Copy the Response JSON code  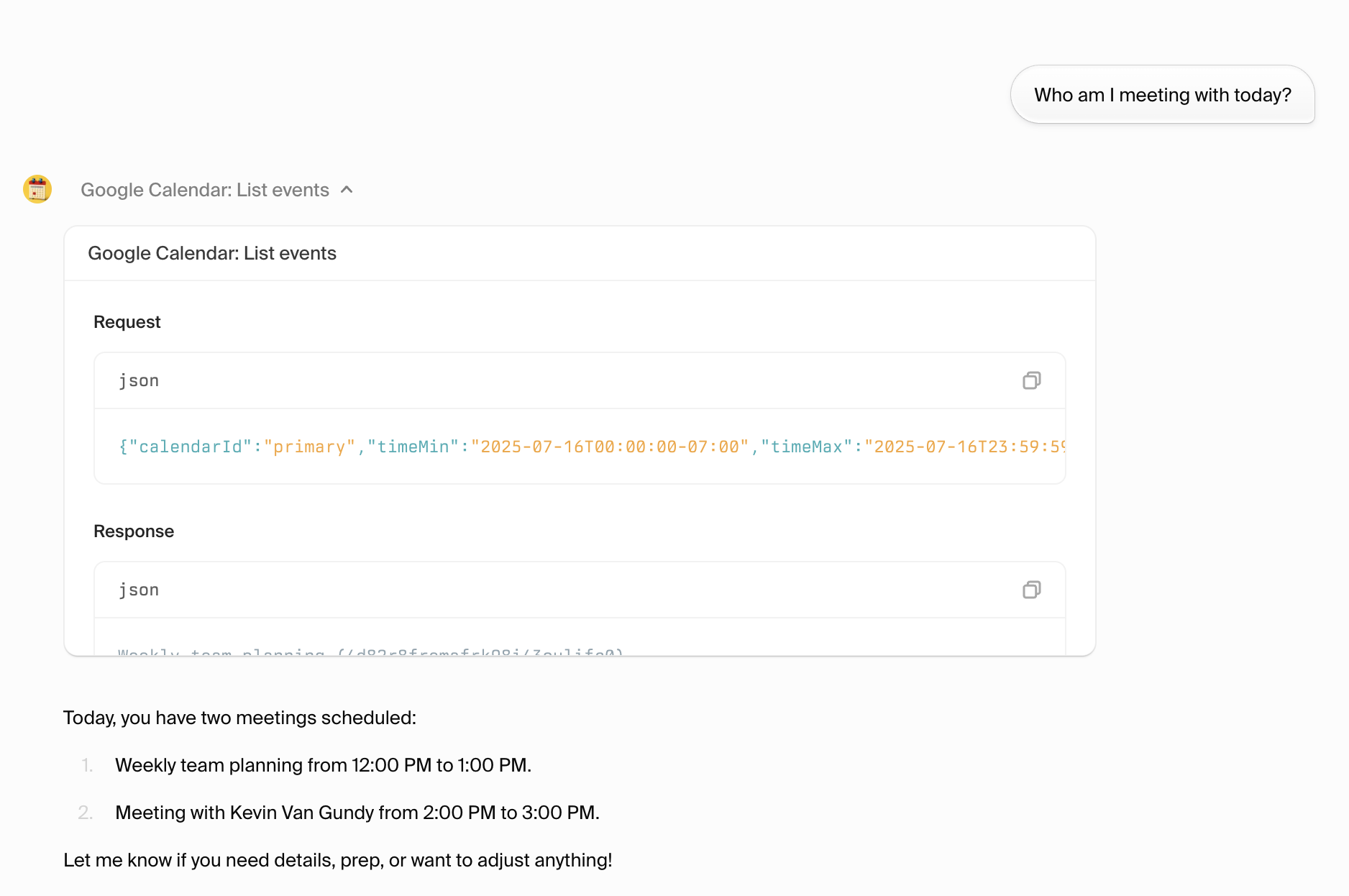tap(1031, 590)
